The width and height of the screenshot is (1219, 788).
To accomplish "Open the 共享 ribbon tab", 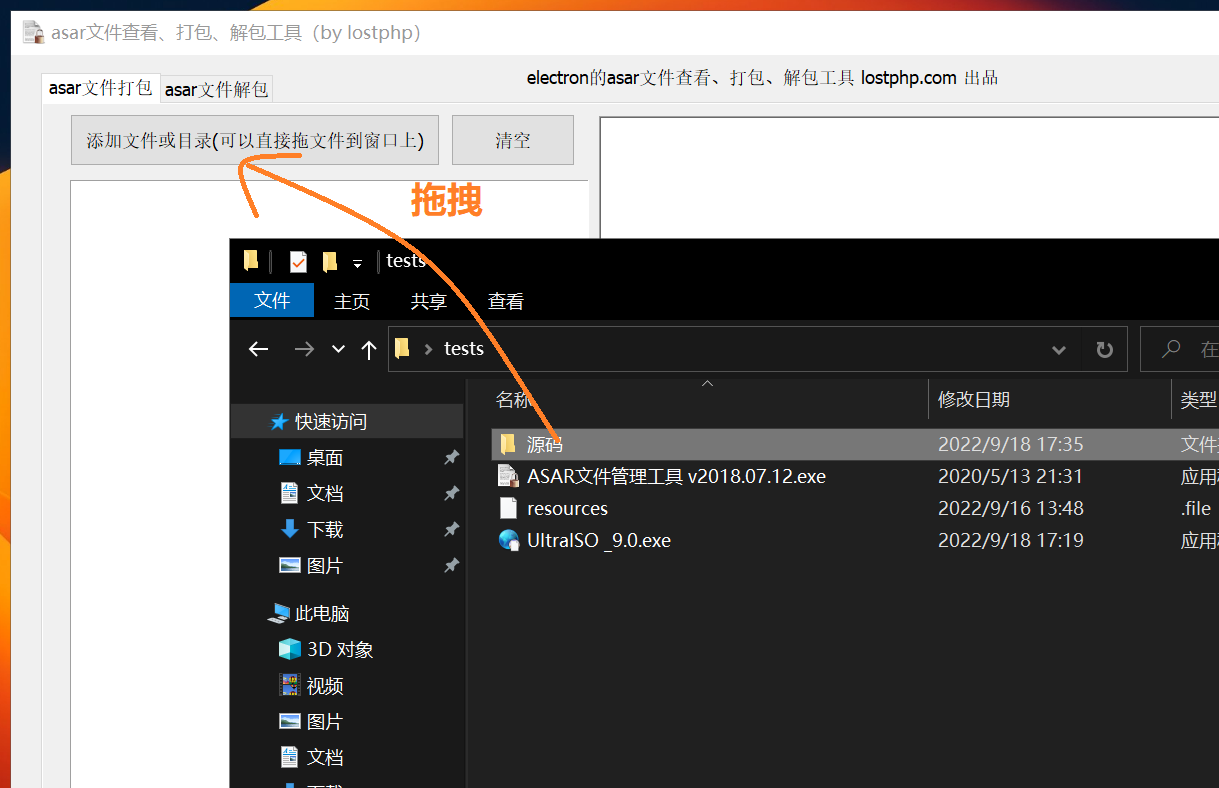I will tap(429, 301).
